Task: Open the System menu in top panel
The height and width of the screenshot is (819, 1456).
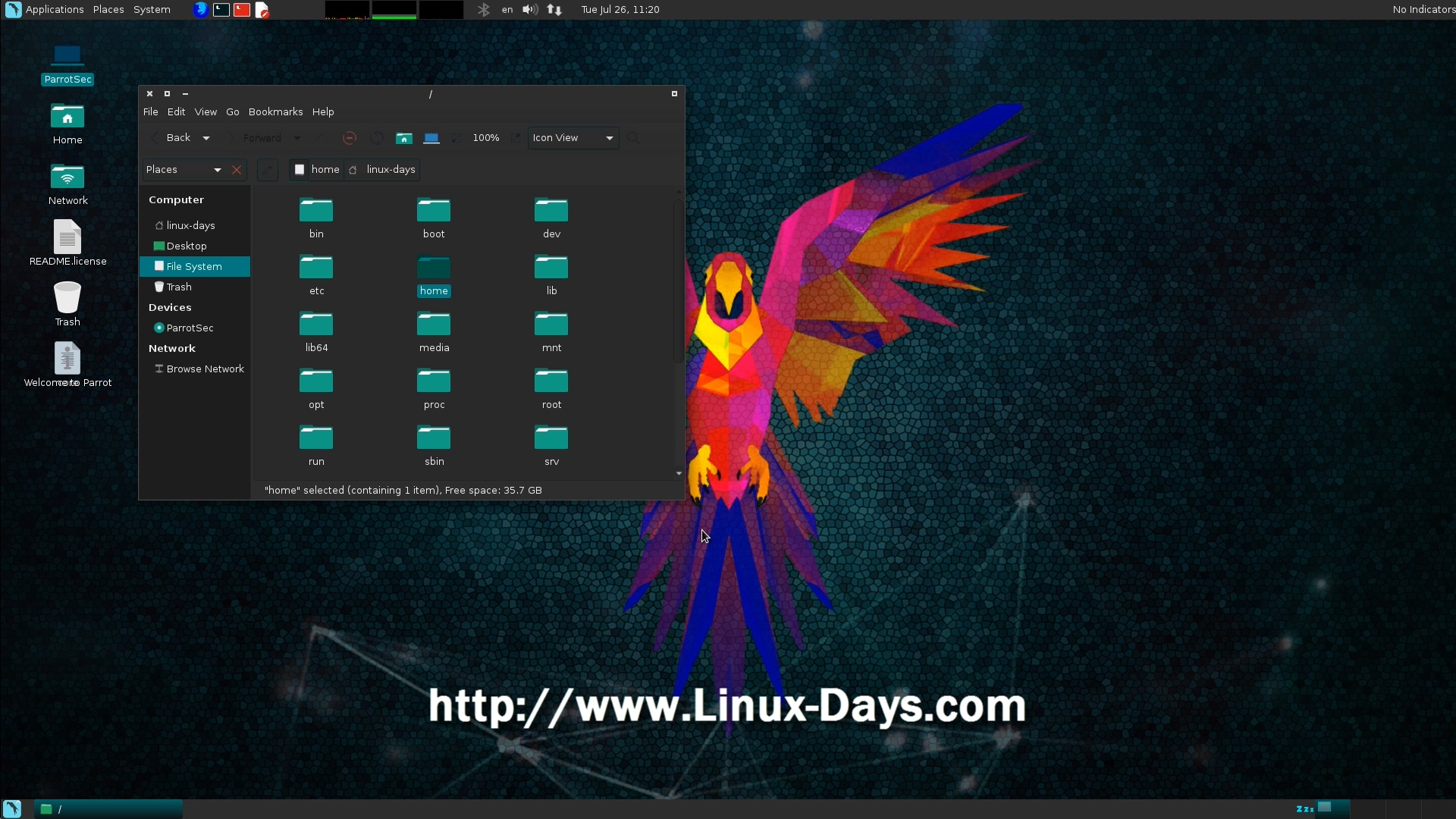Action: 152,10
